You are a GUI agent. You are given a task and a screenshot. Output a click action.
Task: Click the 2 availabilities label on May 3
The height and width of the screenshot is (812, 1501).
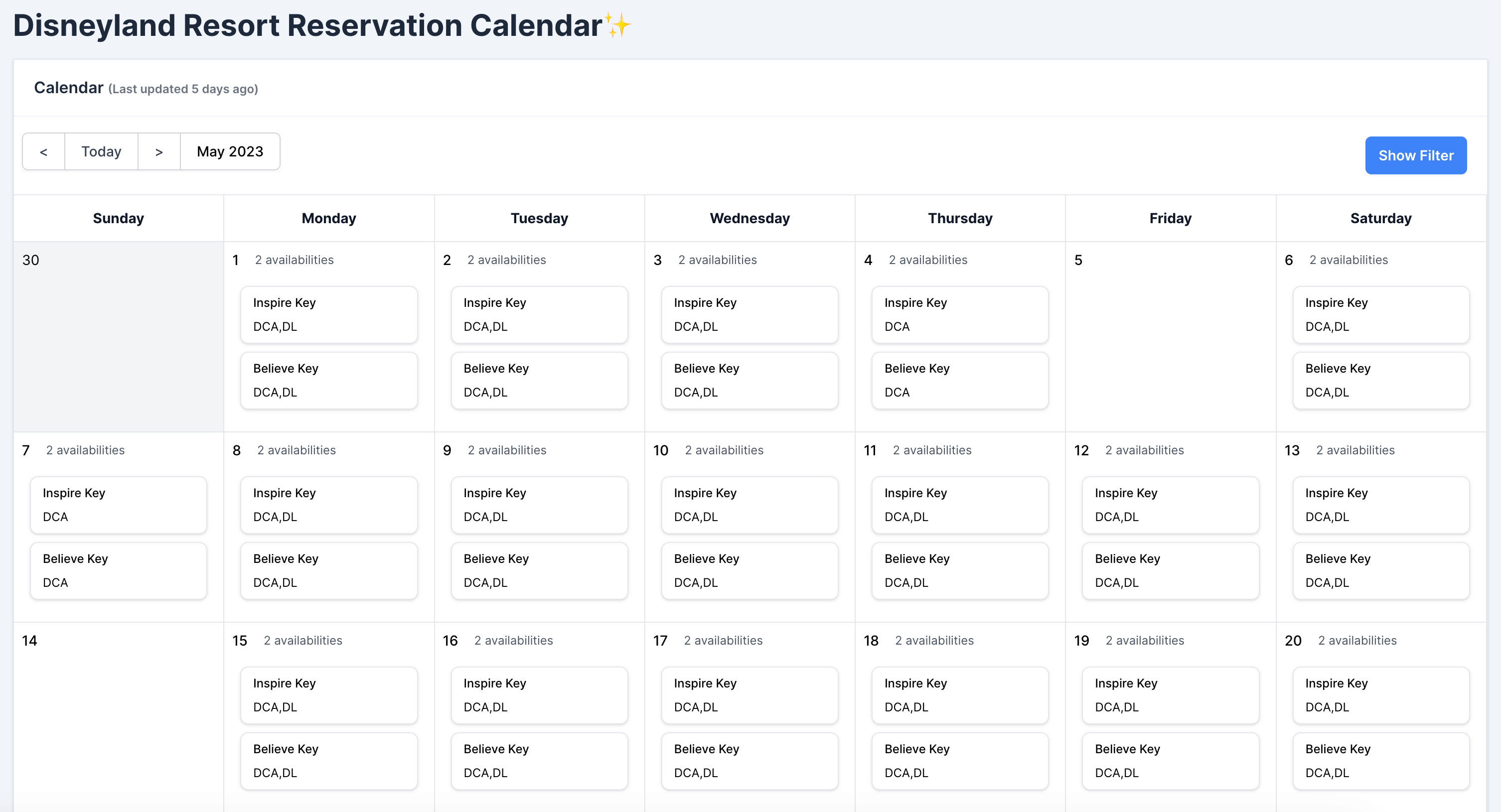tap(717, 260)
